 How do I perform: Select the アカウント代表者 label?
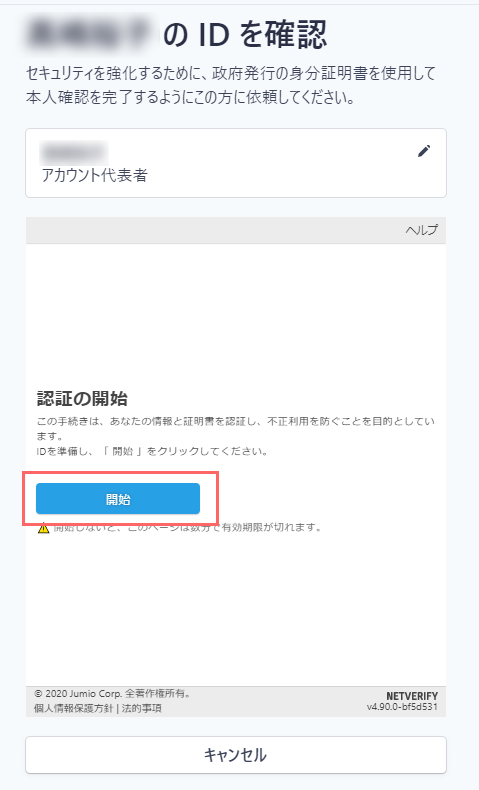[95, 175]
